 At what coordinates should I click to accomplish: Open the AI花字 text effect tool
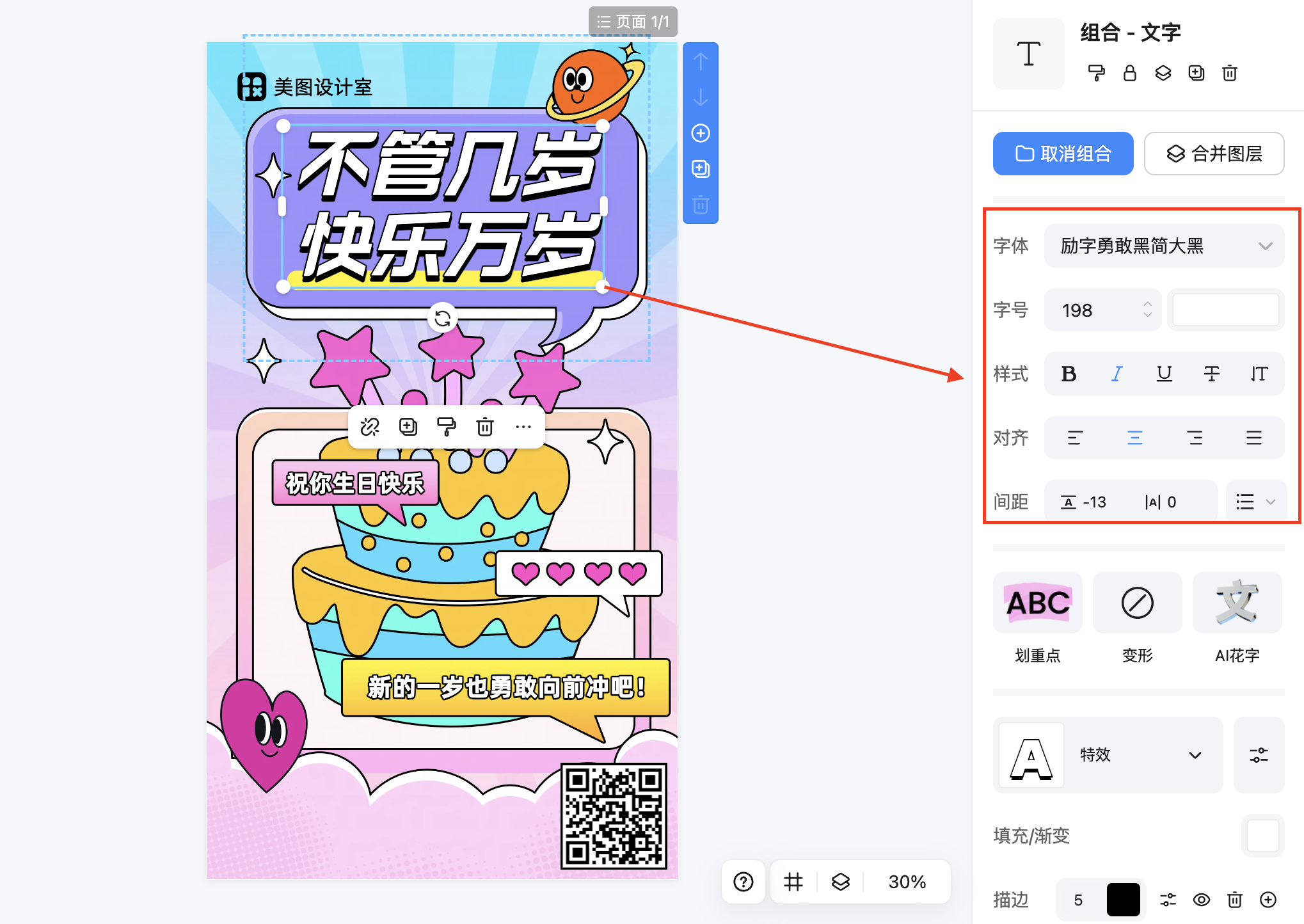pos(1237,602)
